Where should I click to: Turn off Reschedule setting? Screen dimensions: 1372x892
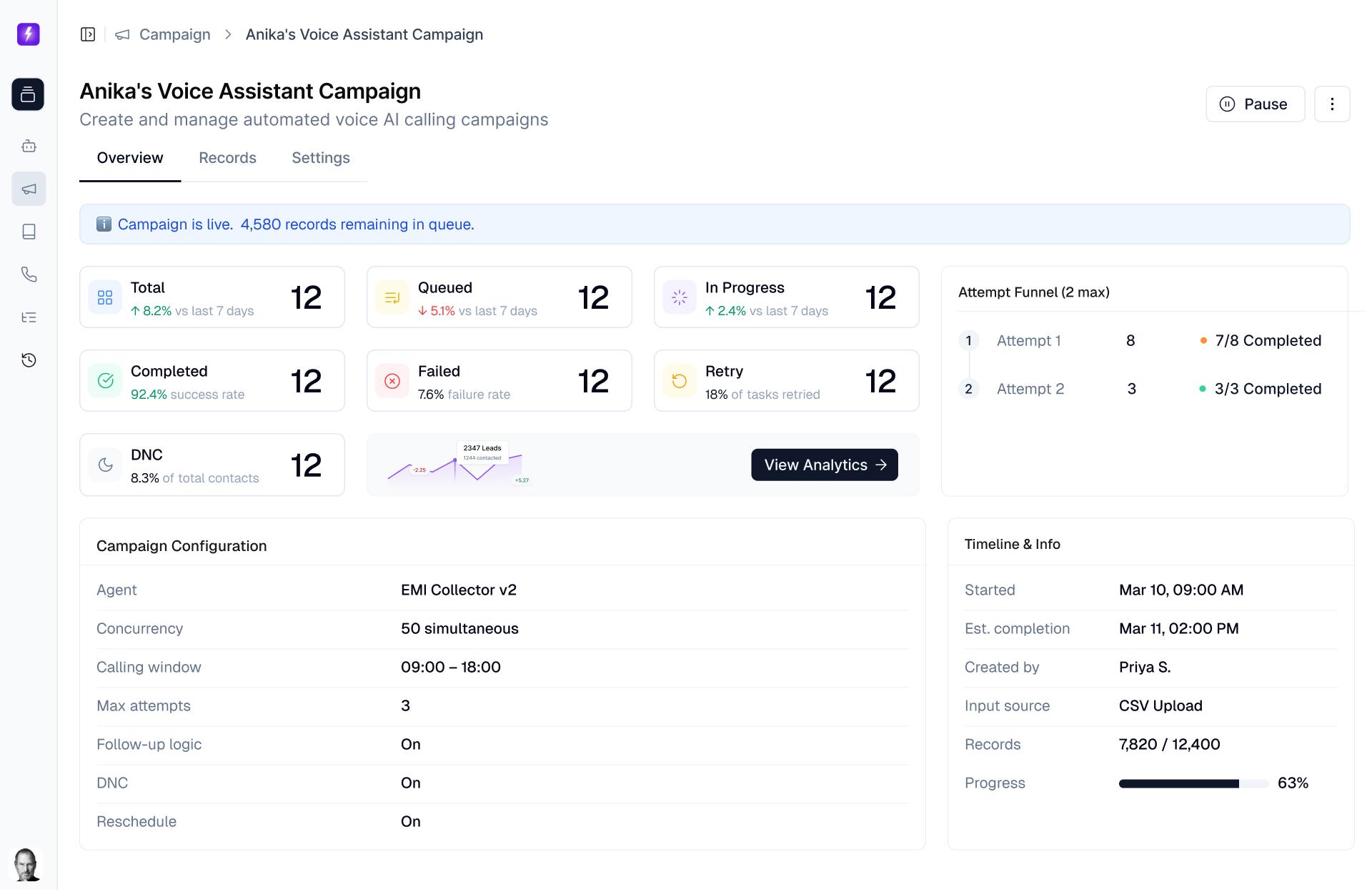pyautogui.click(x=411, y=821)
